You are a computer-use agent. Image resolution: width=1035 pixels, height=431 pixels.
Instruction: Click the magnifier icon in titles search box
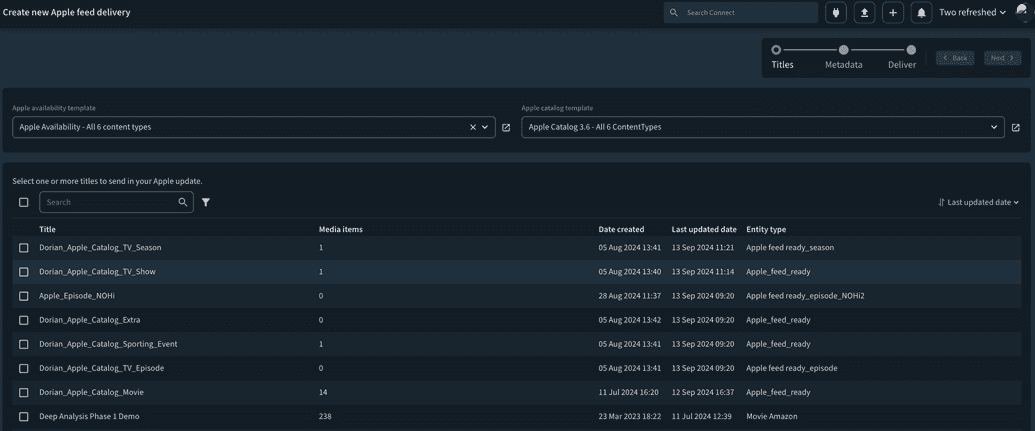[x=183, y=202]
